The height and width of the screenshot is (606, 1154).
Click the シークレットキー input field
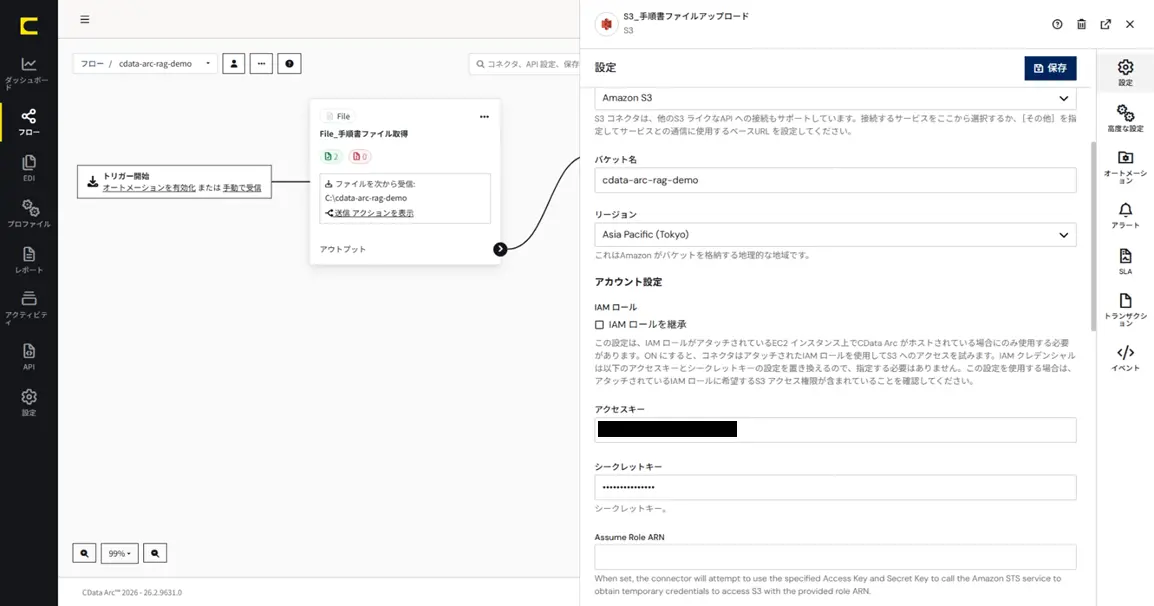pyautogui.click(x=835, y=487)
